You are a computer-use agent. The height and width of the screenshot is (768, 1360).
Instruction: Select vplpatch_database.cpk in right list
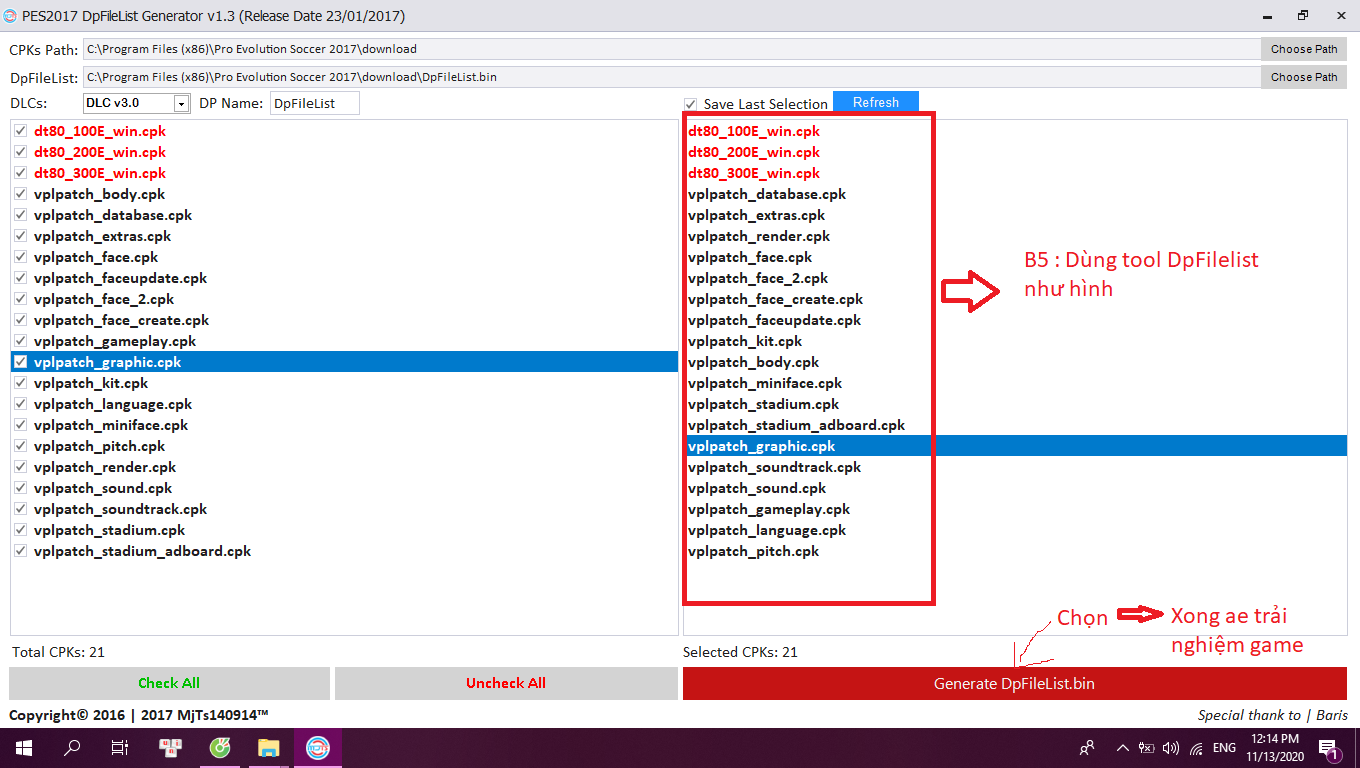(767, 194)
